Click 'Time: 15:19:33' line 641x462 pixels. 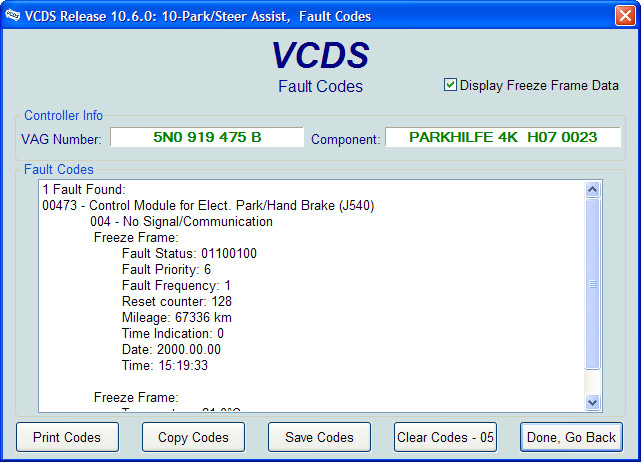165,365
